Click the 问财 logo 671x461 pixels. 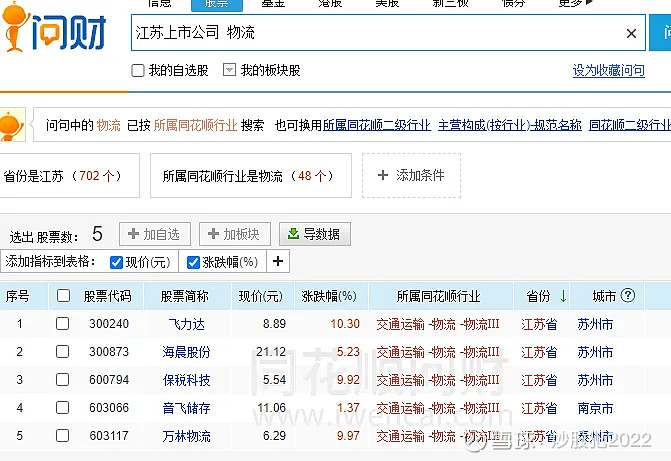[x=53, y=29]
